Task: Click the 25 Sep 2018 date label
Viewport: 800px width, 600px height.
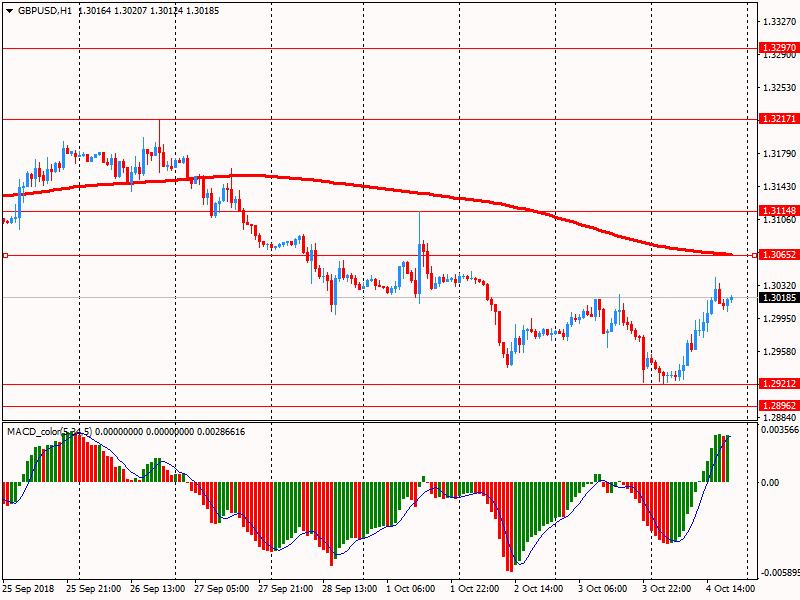Action: 29,588
